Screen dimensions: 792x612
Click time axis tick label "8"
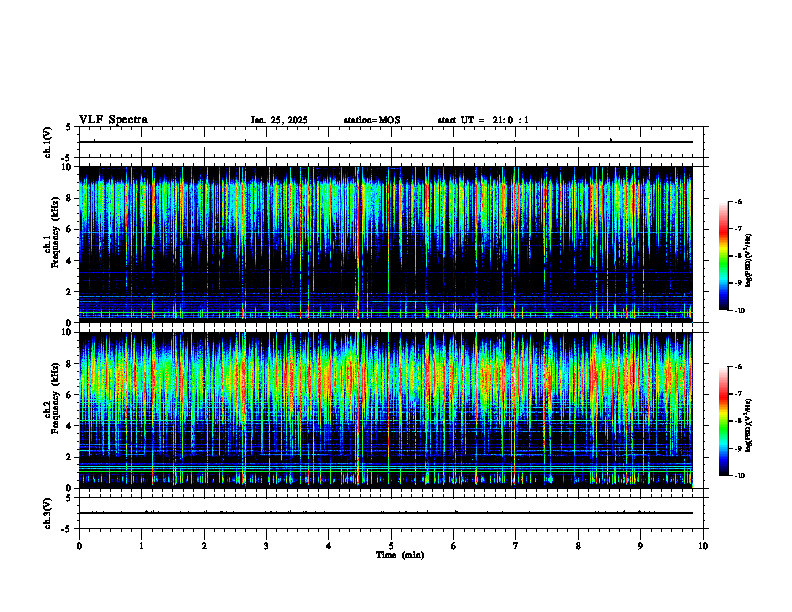(x=578, y=546)
